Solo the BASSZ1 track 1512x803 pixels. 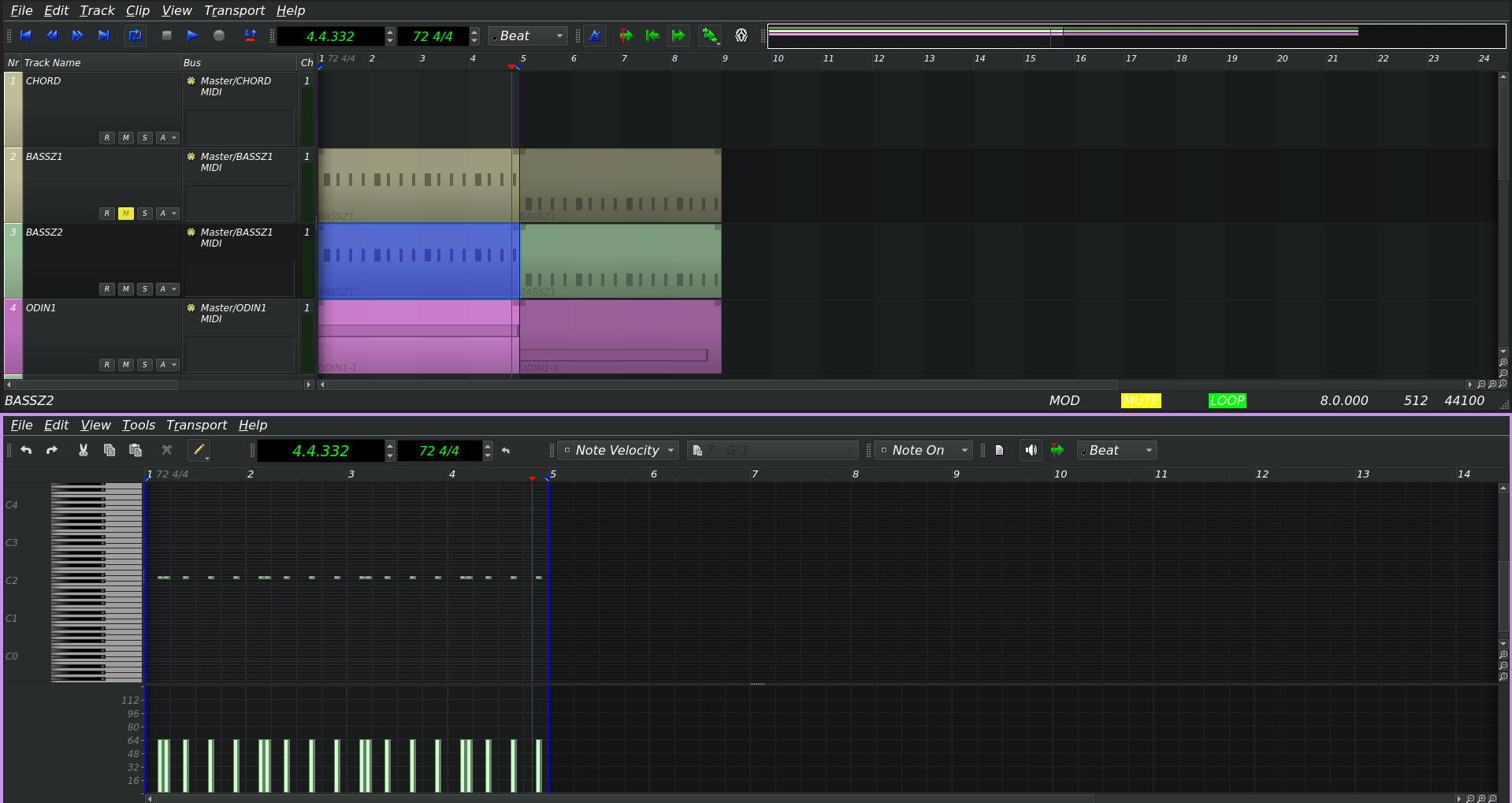(x=145, y=214)
